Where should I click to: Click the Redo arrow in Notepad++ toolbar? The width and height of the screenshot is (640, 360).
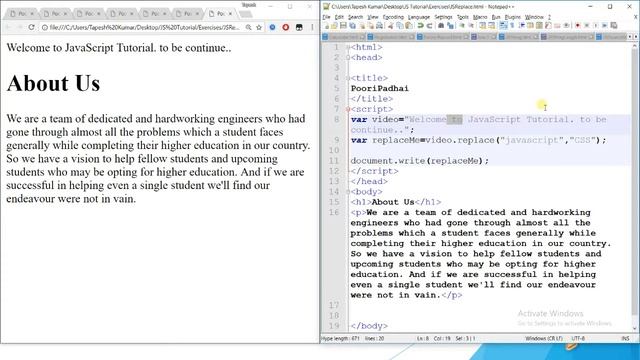click(x=429, y=26)
